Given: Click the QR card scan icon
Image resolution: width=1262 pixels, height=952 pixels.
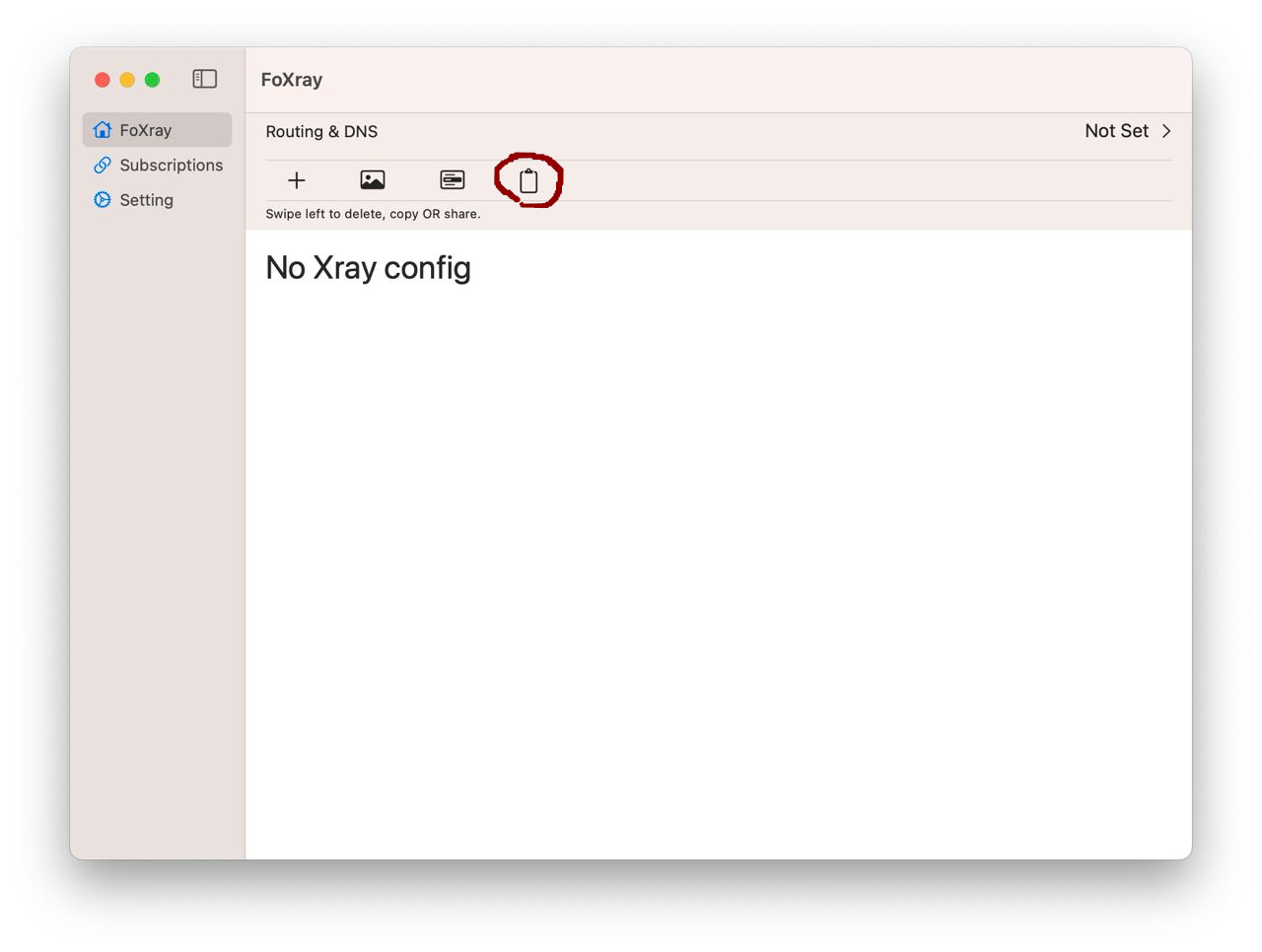Looking at the screenshot, I should 453,180.
